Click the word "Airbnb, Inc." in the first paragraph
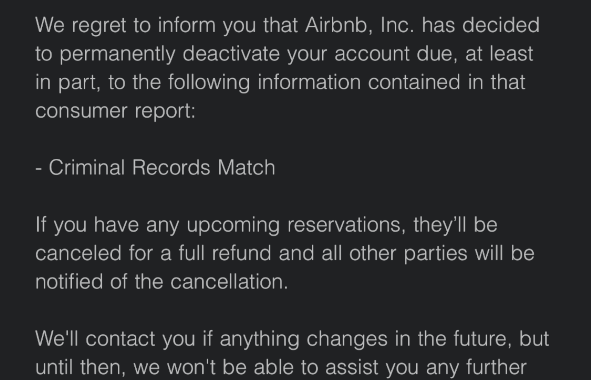591x380 pixels. 360,25
